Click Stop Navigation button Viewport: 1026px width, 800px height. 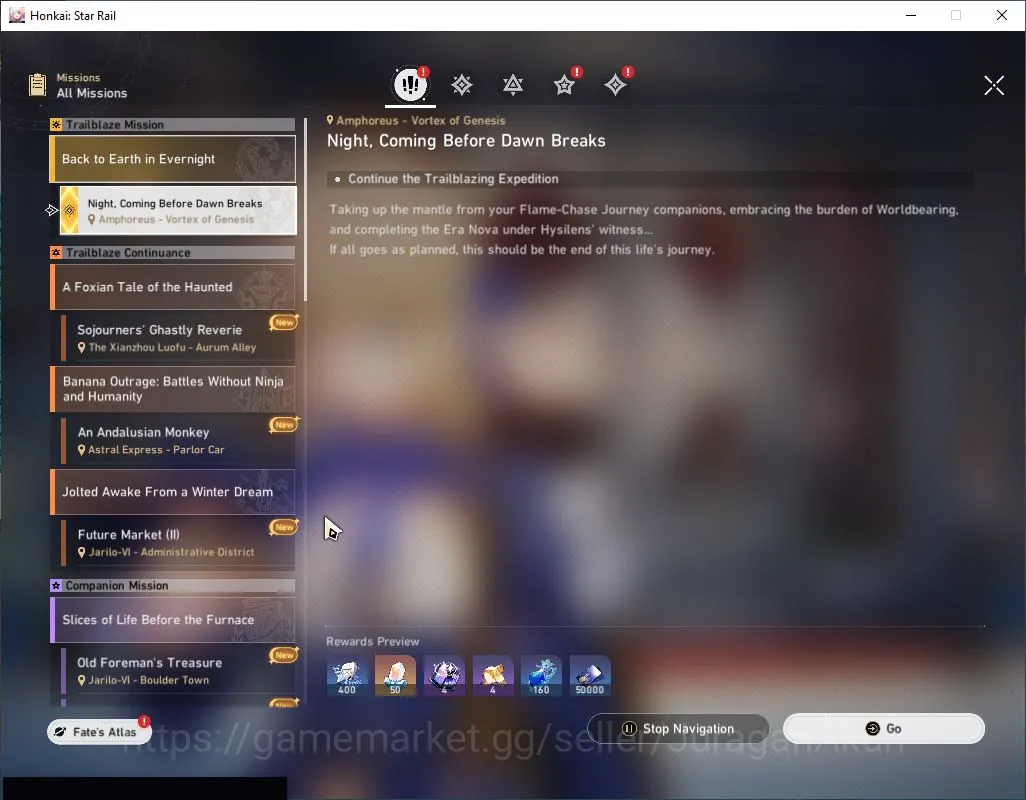pos(678,729)
